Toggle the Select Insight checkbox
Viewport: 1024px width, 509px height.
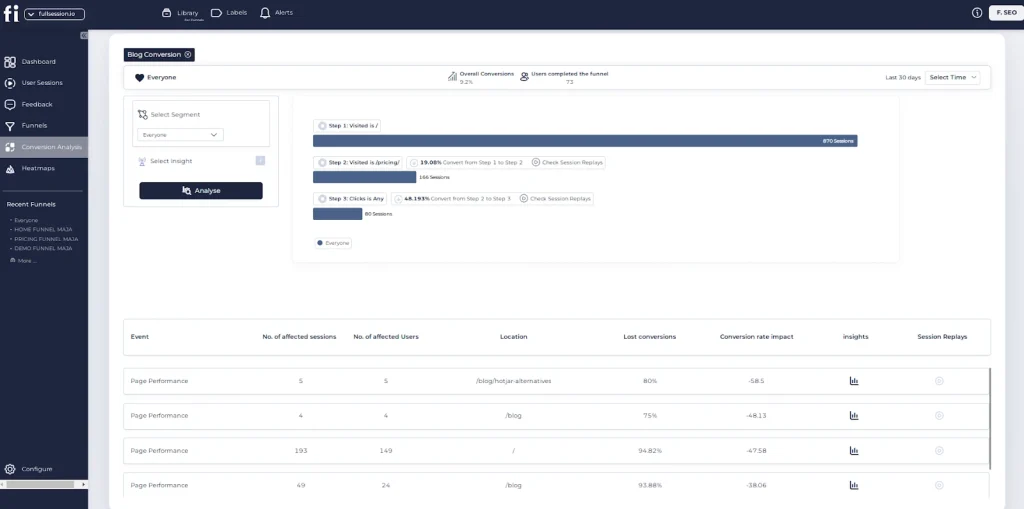point(261,161)
